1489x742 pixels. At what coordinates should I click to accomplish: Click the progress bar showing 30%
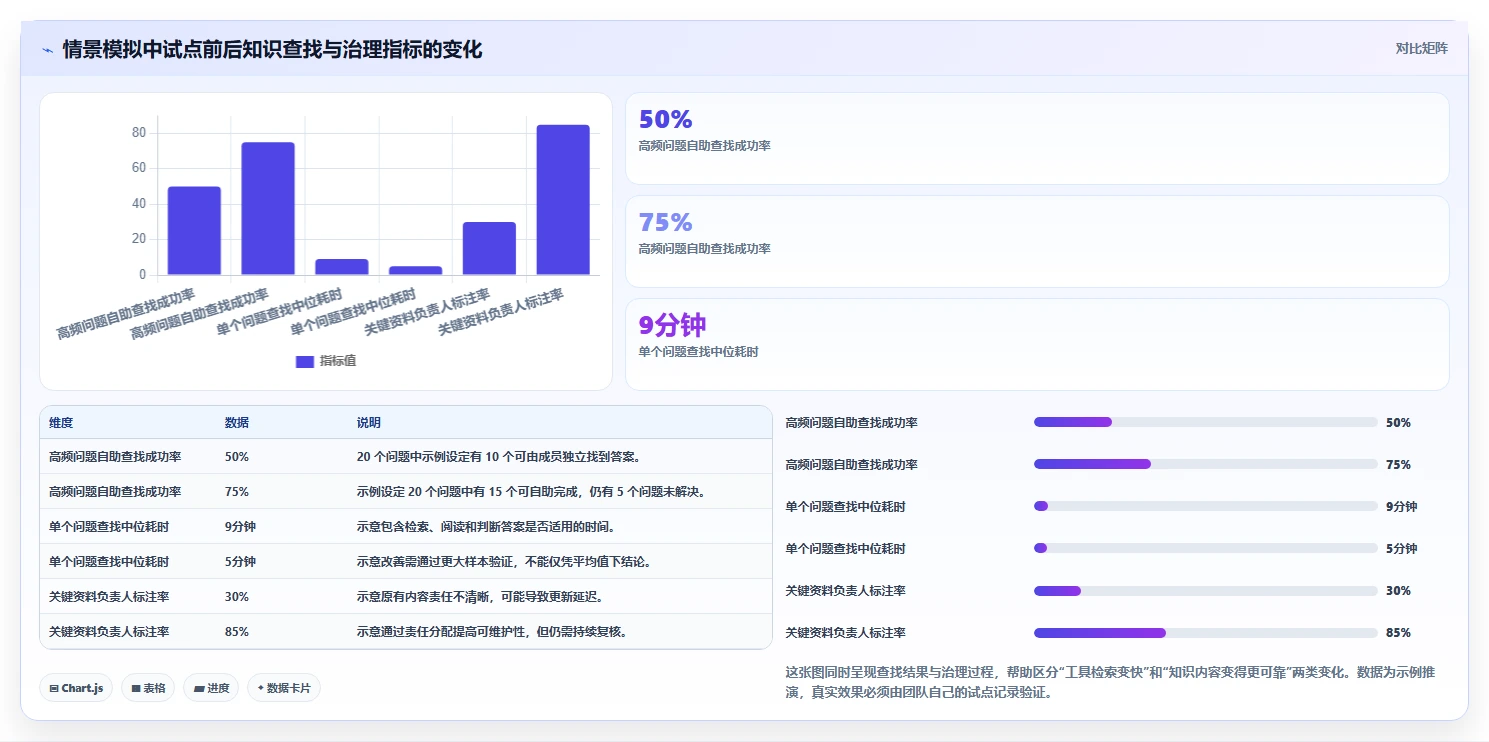(x=1206, y=591)
